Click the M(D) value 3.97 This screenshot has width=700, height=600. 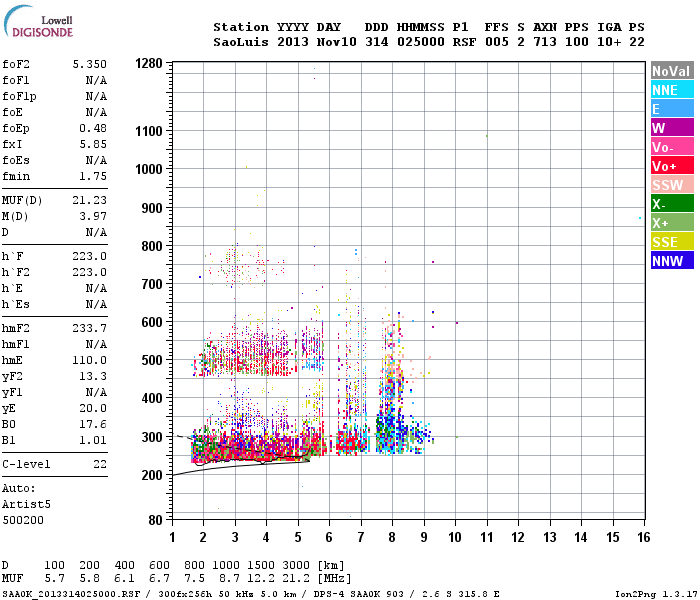pos(93,216)
